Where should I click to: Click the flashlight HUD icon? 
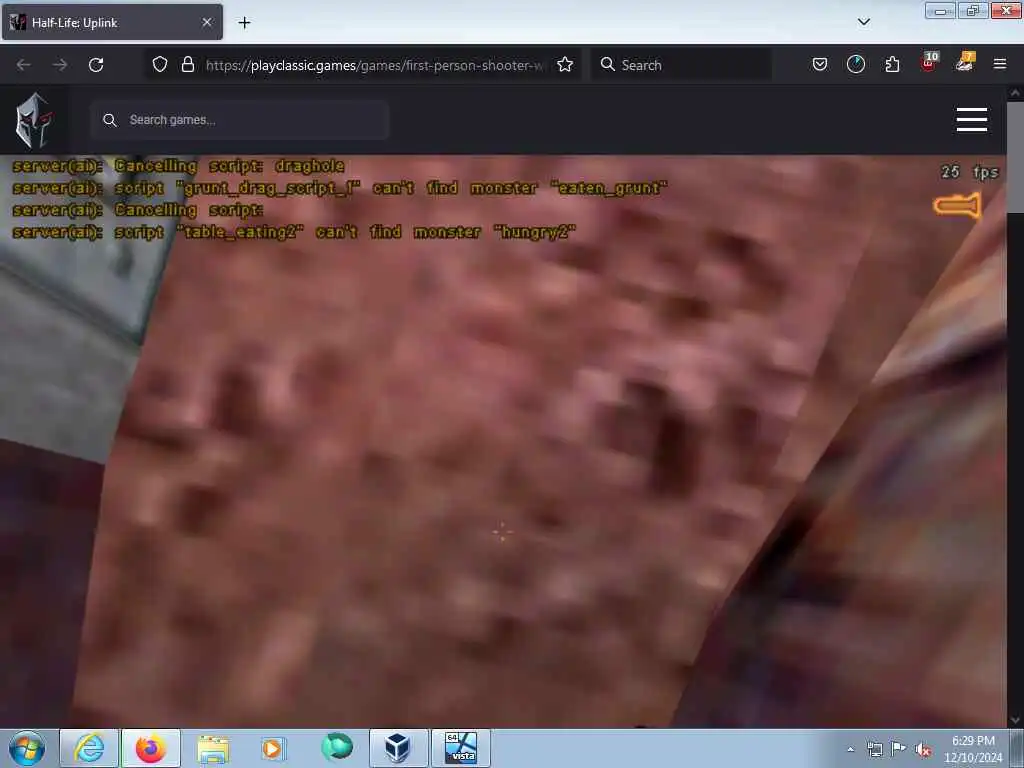click(x=957, y=206)
